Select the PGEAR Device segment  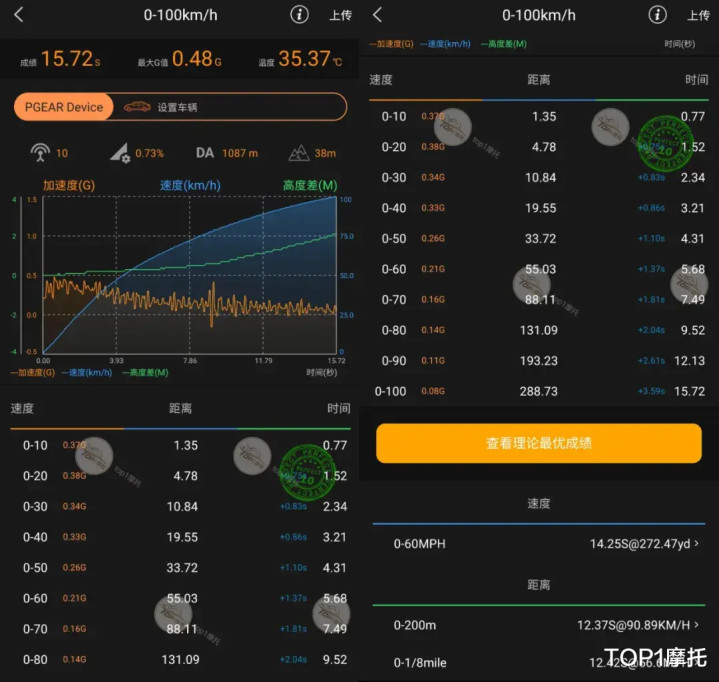(x=64, y=107)
